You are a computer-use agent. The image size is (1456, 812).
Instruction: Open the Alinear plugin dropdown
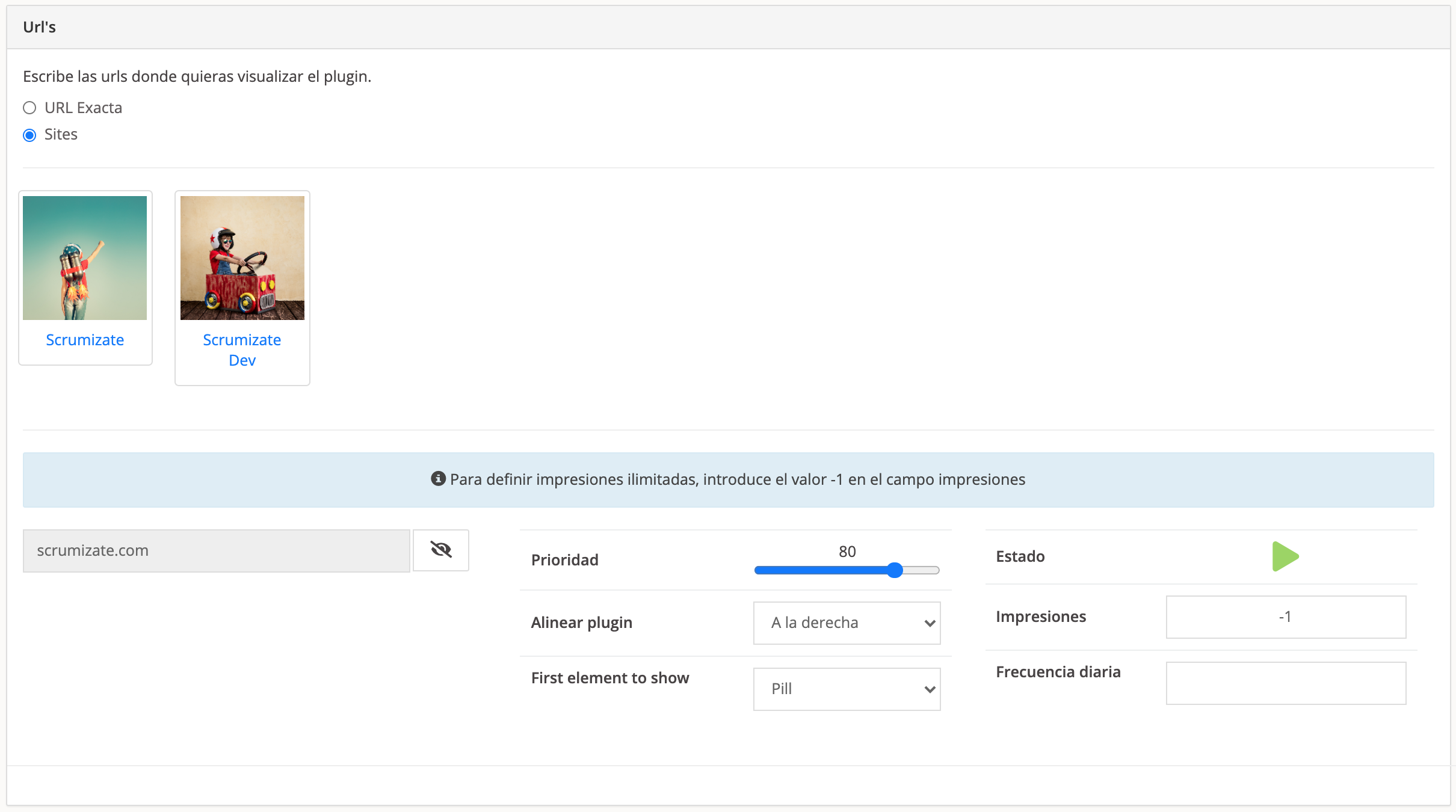846,623
